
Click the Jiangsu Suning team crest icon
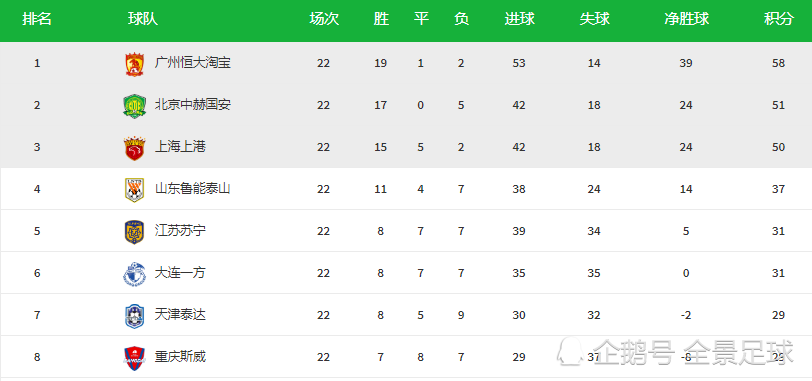(x=134, y=232)
